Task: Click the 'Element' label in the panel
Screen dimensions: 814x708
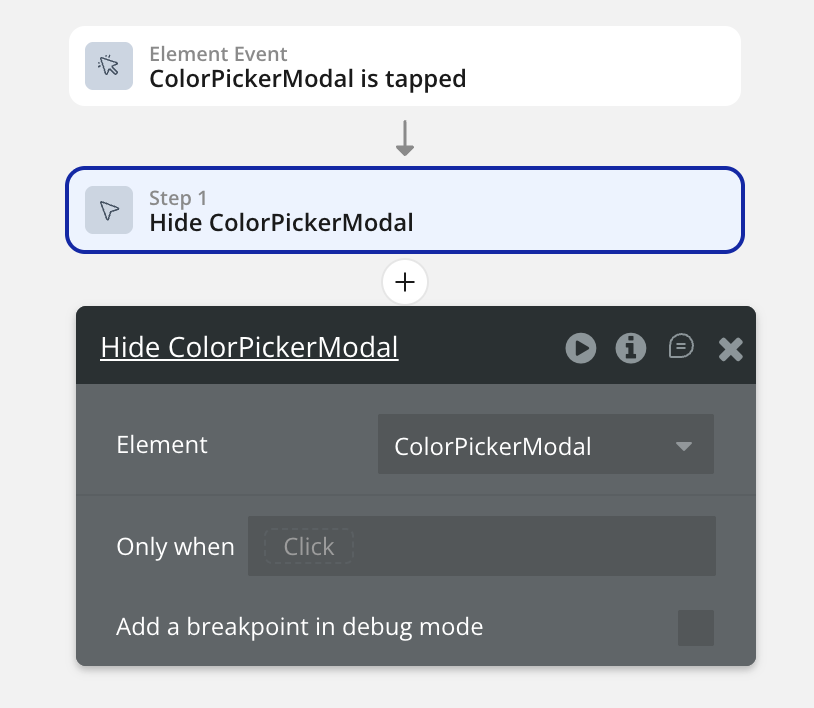Action: click(162, 444)
